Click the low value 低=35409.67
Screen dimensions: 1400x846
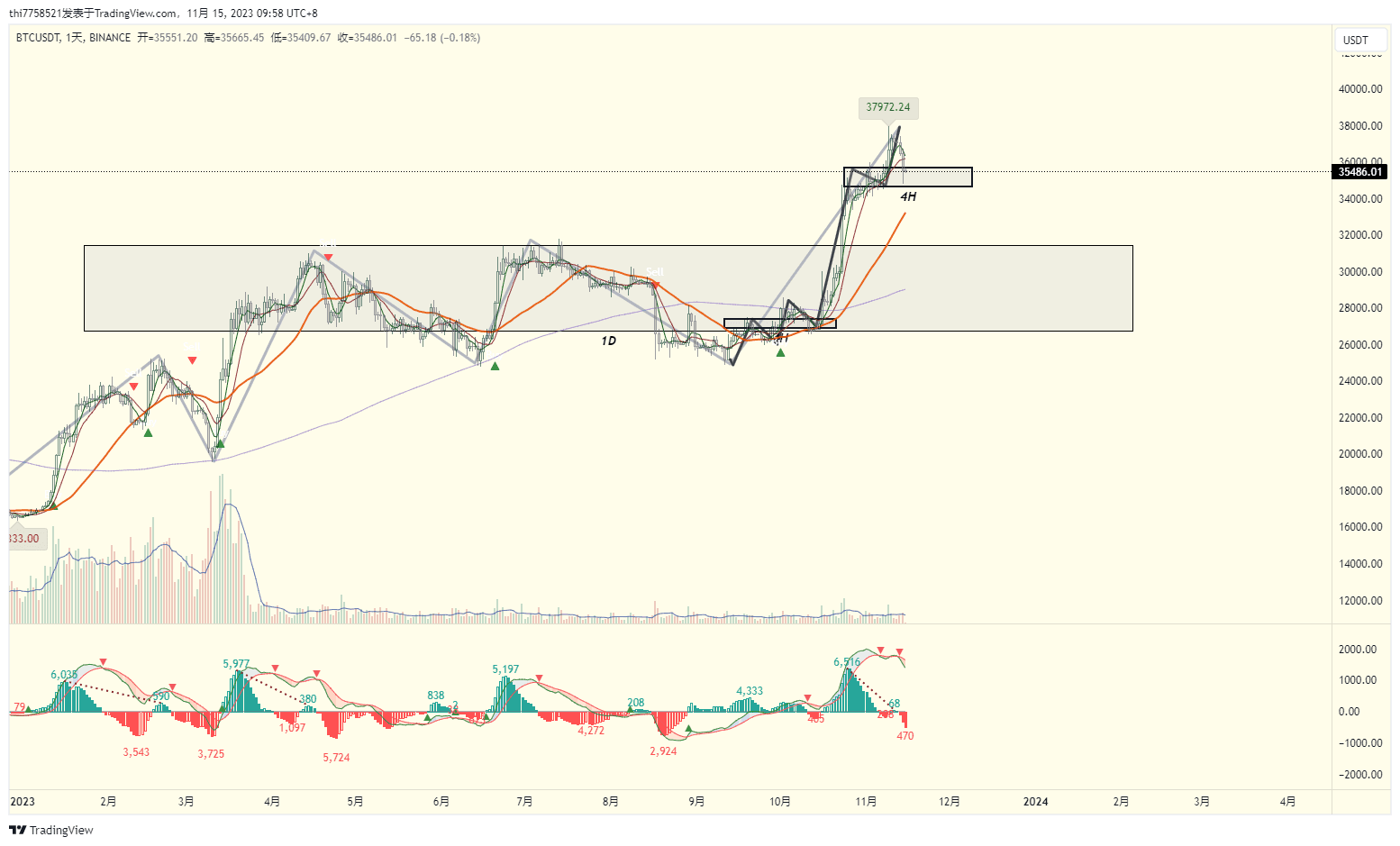coord(301,38)
